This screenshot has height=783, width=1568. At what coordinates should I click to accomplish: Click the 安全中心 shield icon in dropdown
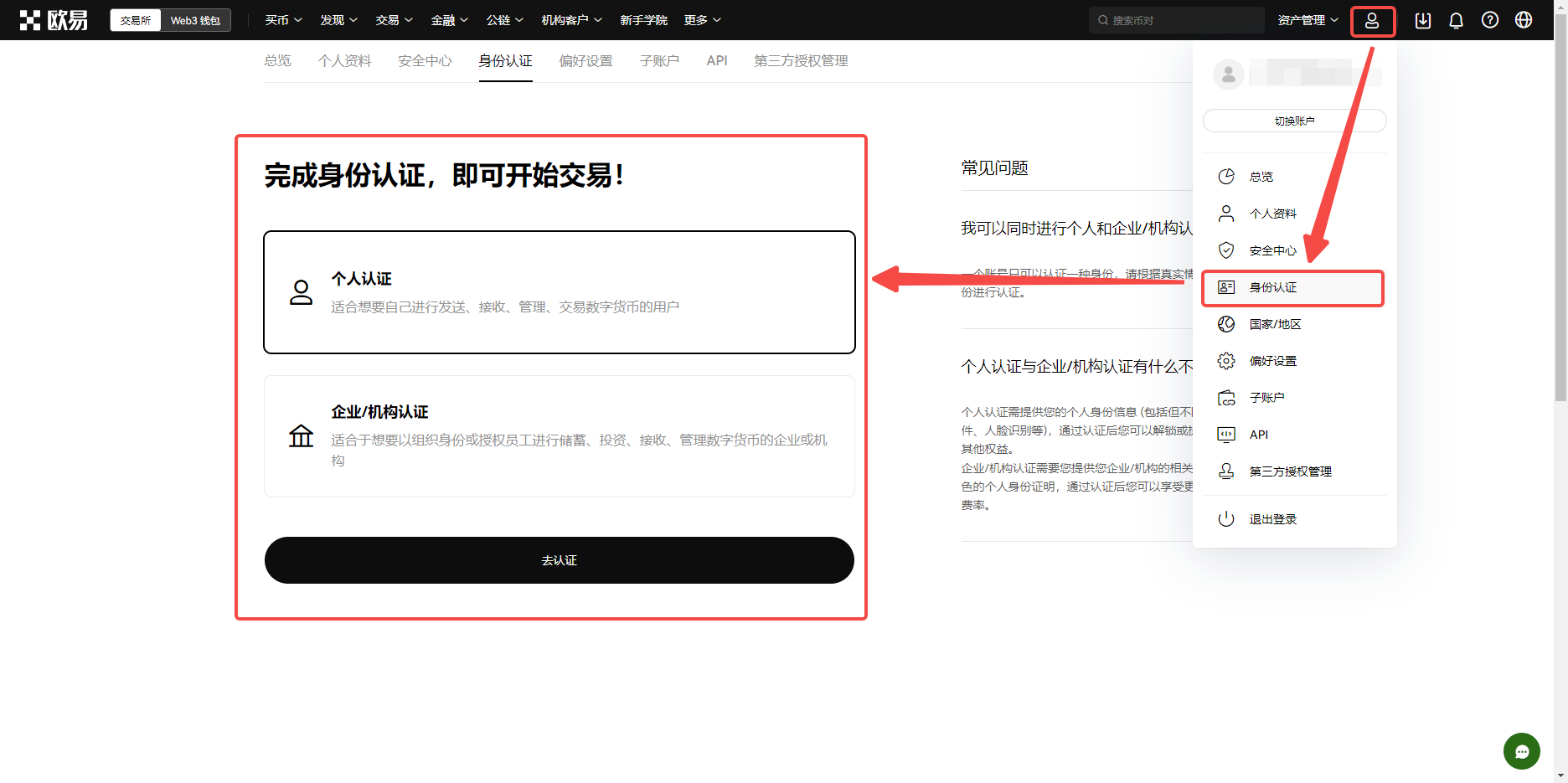click(x=1226, y=250)
